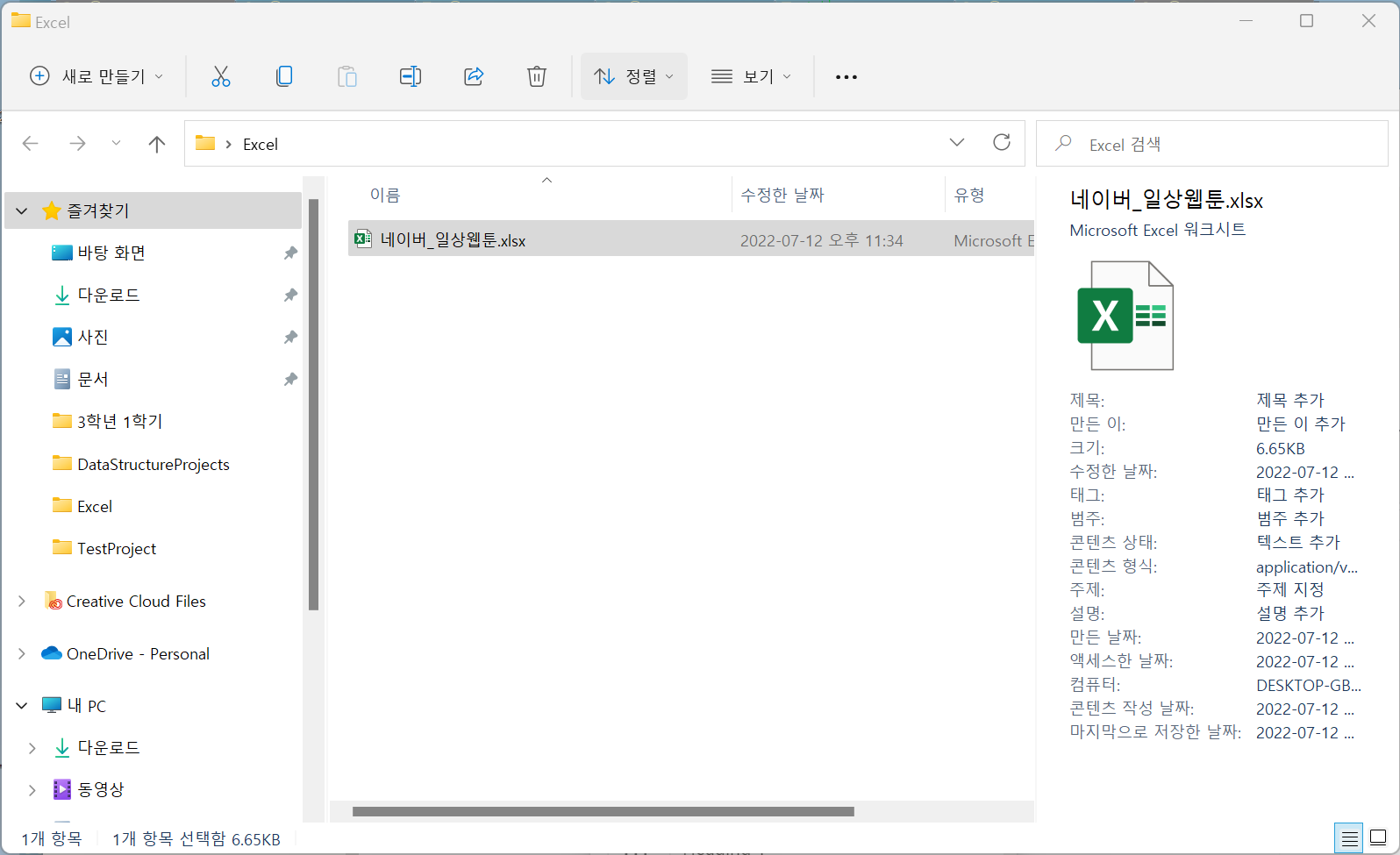Sort by the 이름 column header
Image resolution: width=1400 pixels, height=855 pixels.
tap(385, 196)
